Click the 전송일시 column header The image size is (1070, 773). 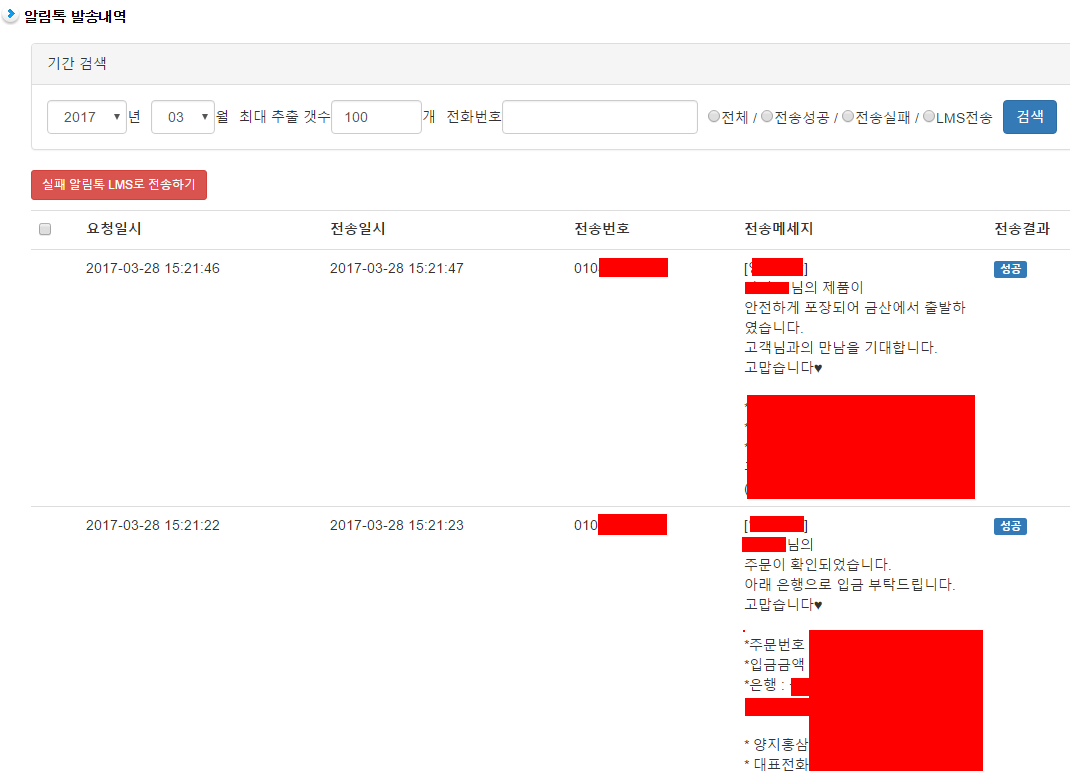[358, 229]
